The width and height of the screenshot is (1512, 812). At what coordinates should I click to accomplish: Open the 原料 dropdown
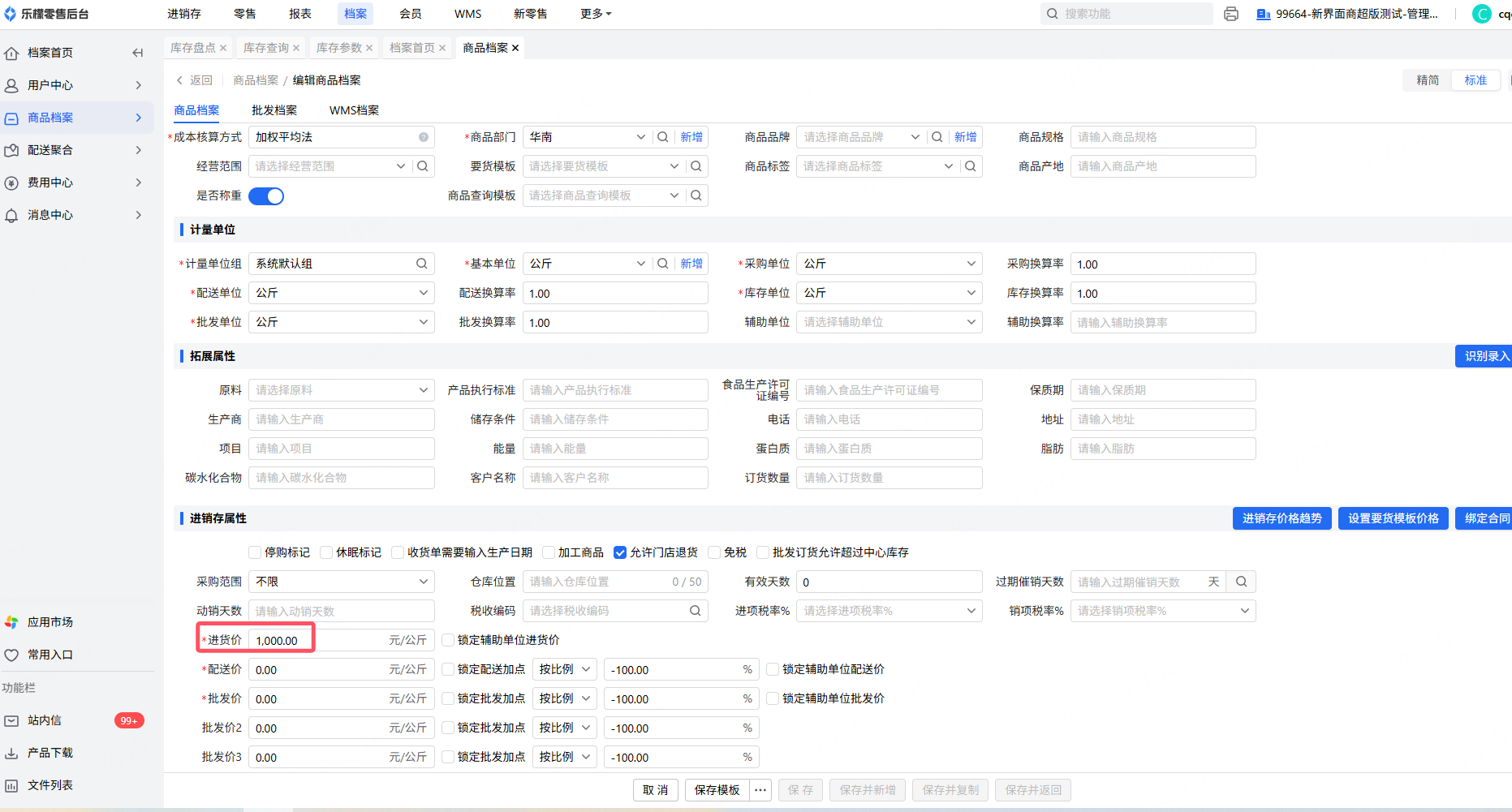(x=342, y=390)
